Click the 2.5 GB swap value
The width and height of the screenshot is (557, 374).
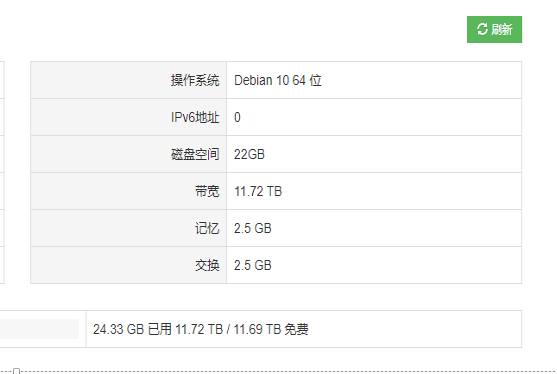(x=253, y=265)
